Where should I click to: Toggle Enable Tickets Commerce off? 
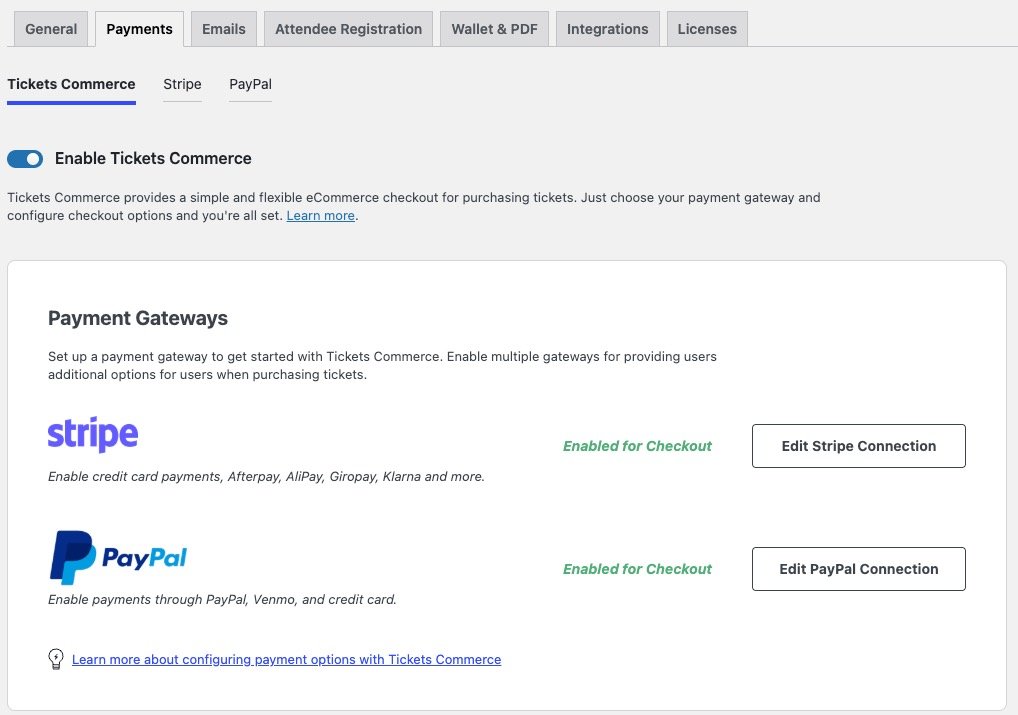(24, 158)
